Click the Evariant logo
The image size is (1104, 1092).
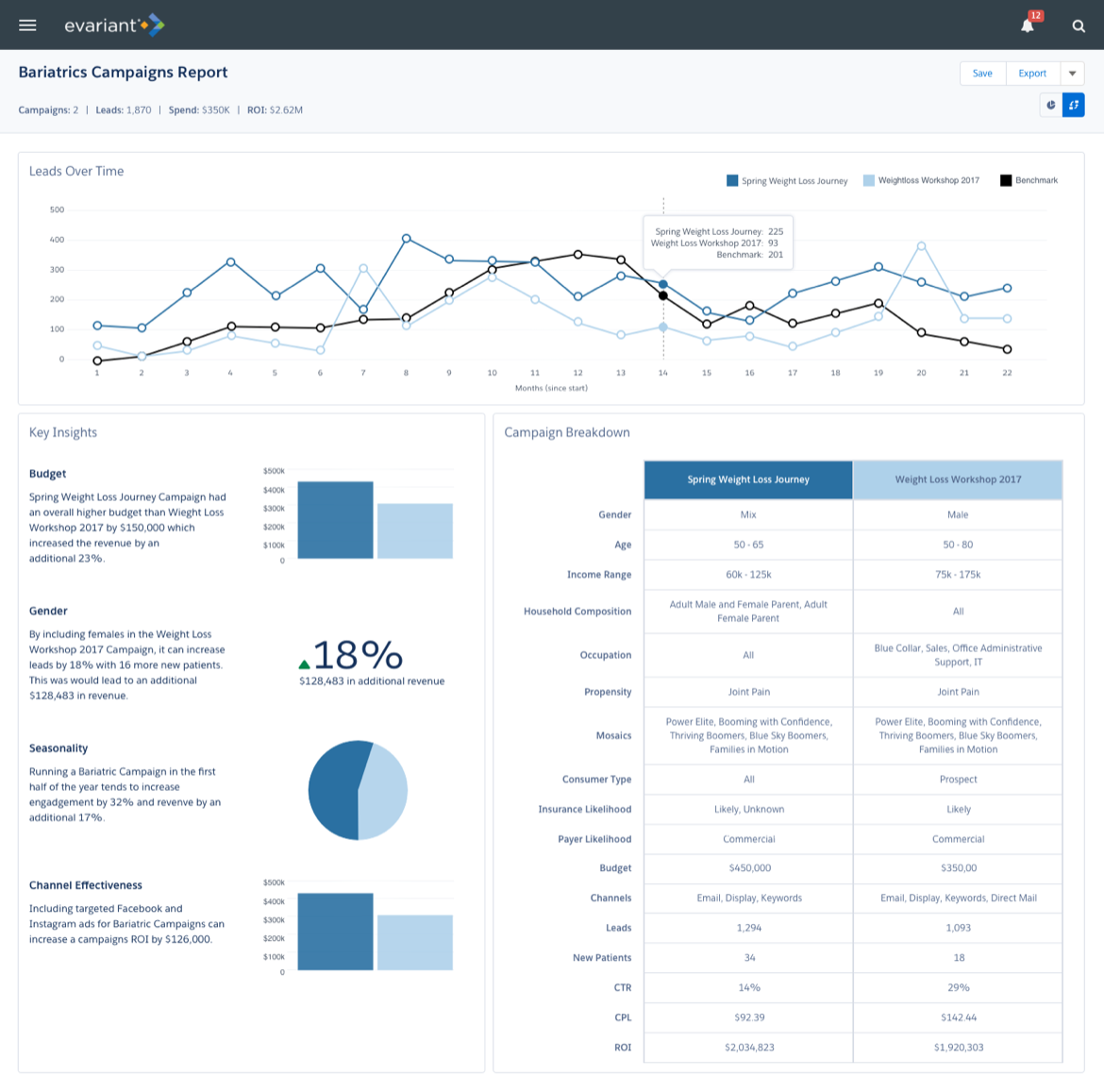(113, 25)
